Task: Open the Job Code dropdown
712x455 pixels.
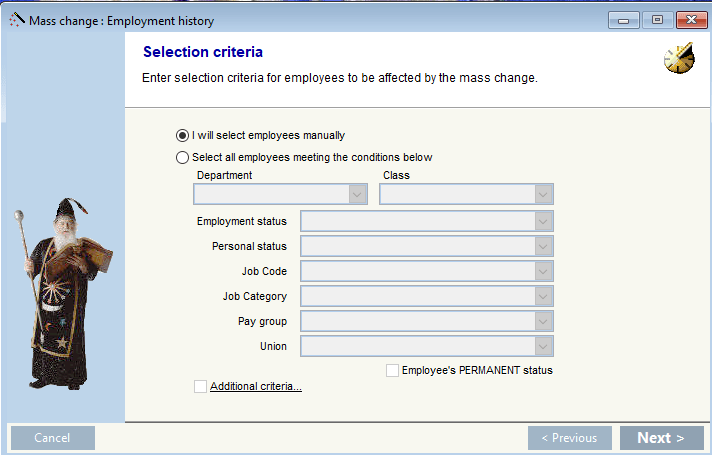Action: pyautogui.click(x=543, y=271)
